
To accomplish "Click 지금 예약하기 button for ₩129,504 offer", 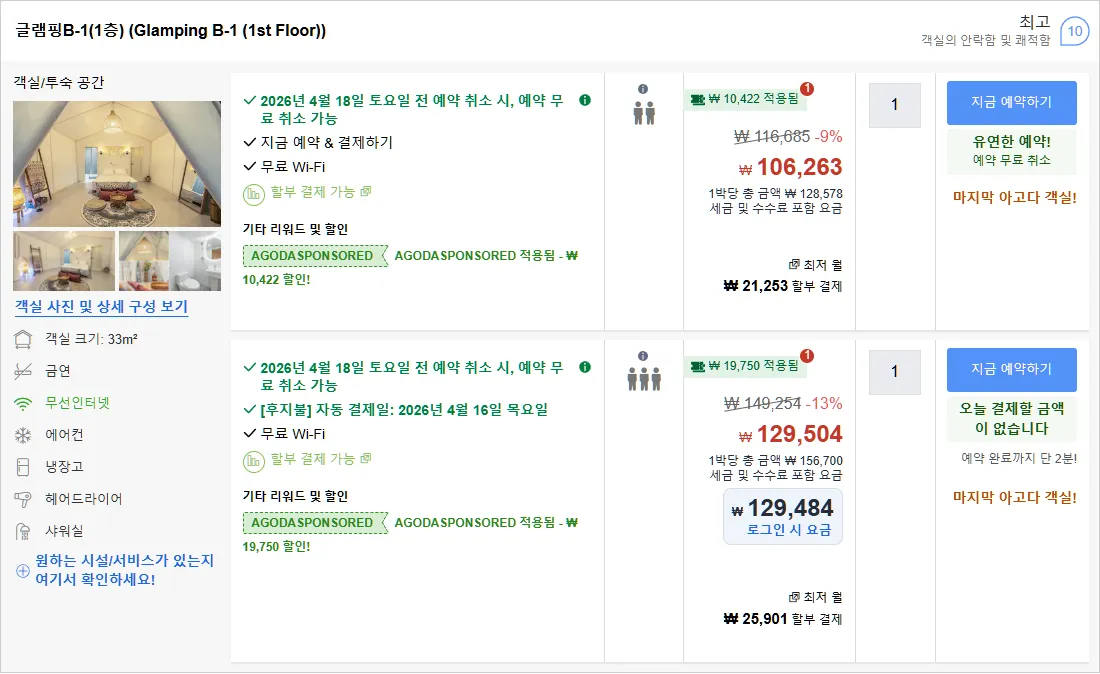I will pos(1012,370).
